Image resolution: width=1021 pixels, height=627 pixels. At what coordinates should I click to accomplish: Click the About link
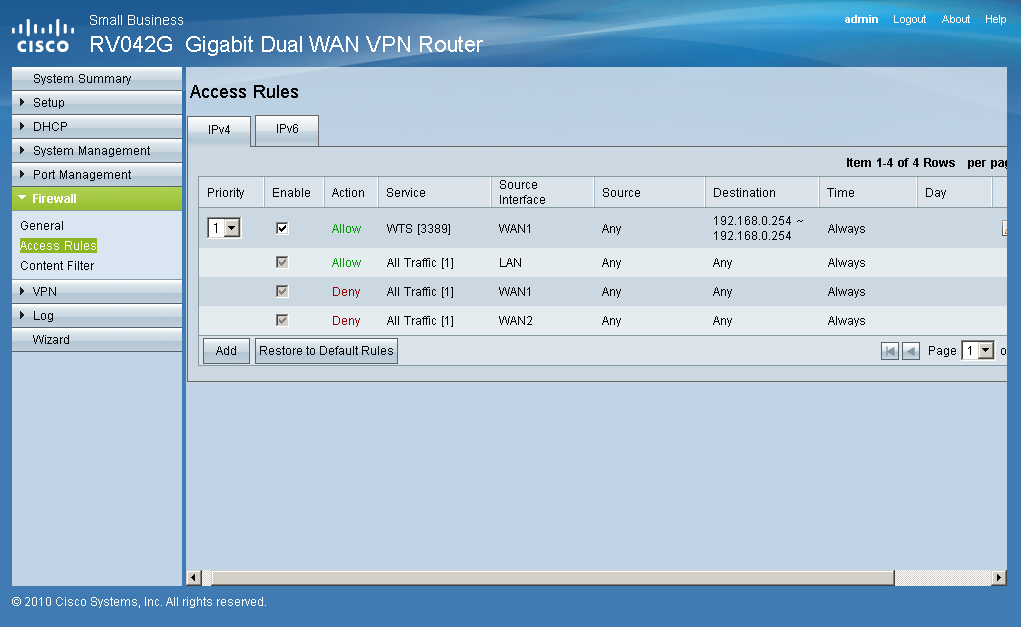(955, 20)
